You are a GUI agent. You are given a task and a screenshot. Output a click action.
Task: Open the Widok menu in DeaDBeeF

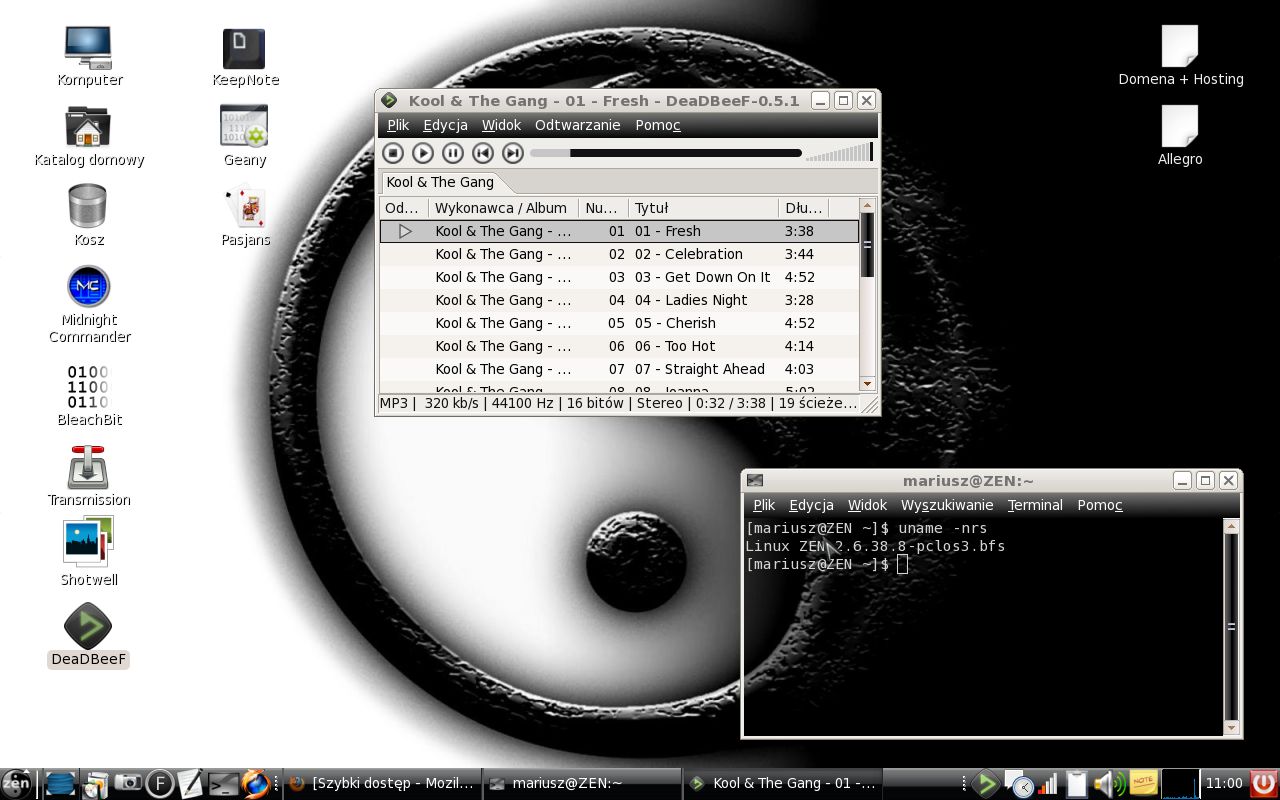coord(501,125)
